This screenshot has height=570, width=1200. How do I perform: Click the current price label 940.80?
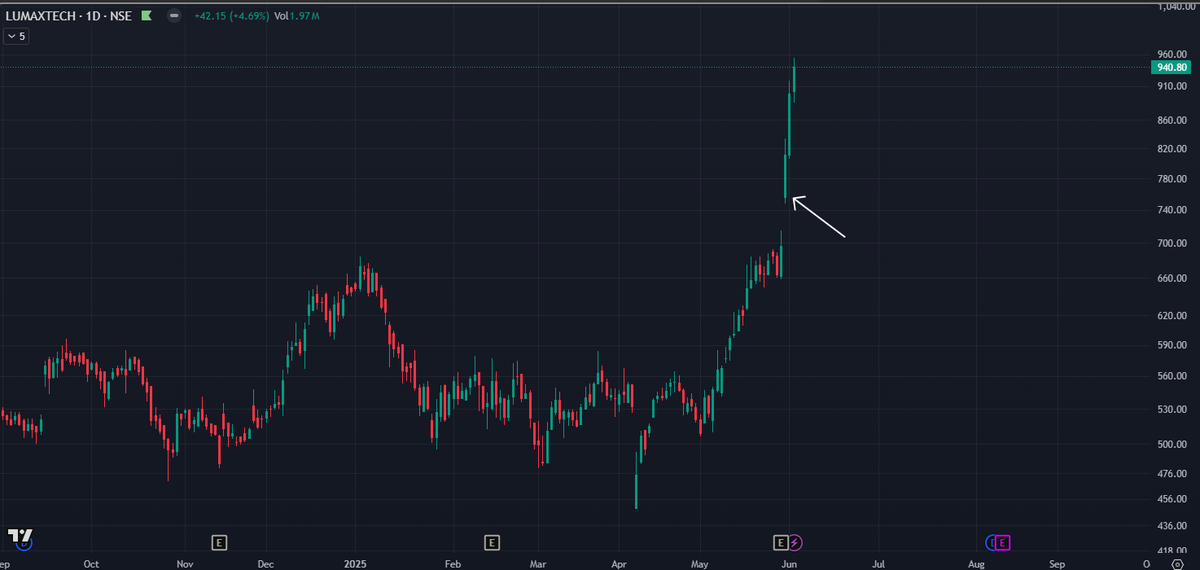(1170, 67)
